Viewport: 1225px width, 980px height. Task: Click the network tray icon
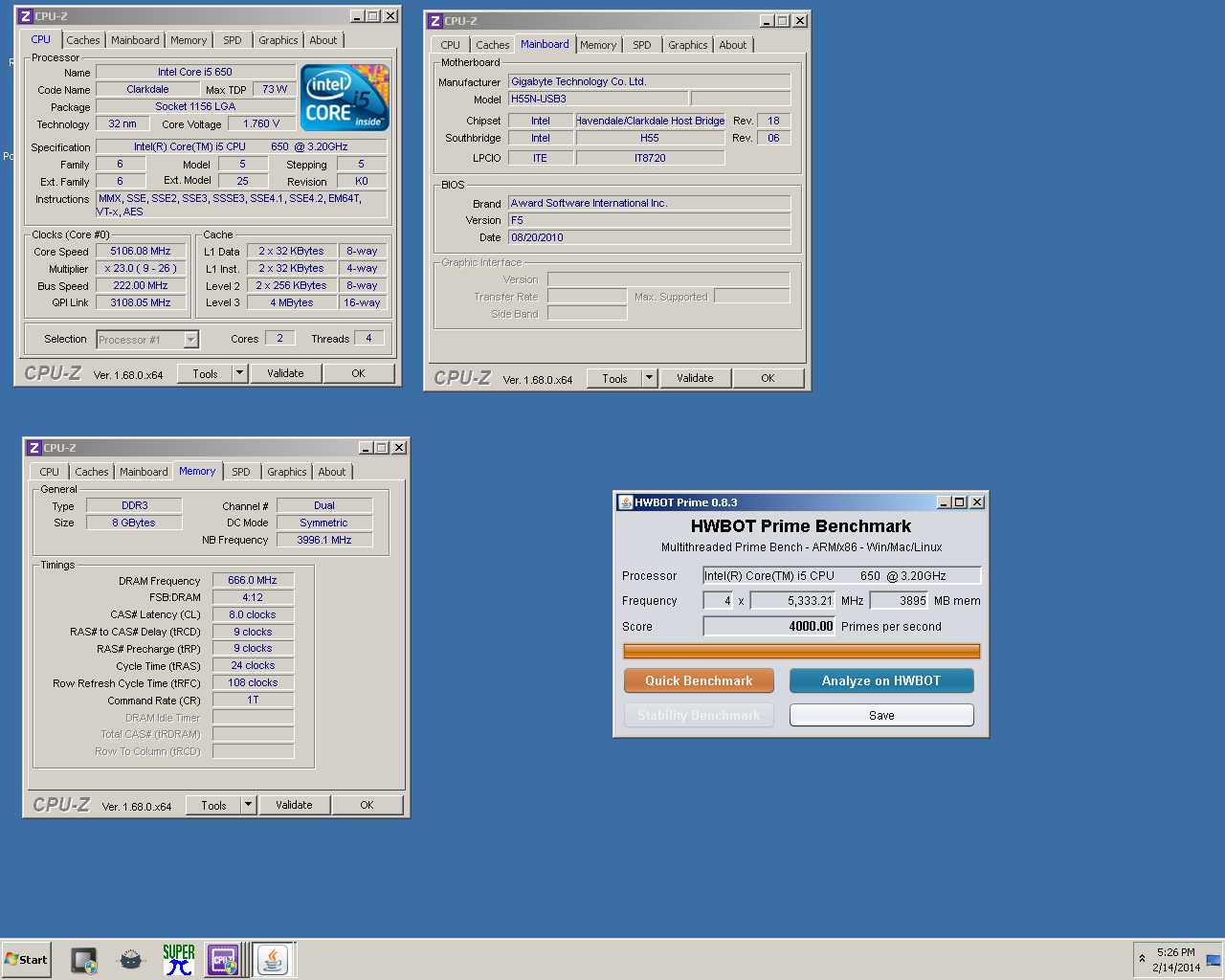(1214, 960)
